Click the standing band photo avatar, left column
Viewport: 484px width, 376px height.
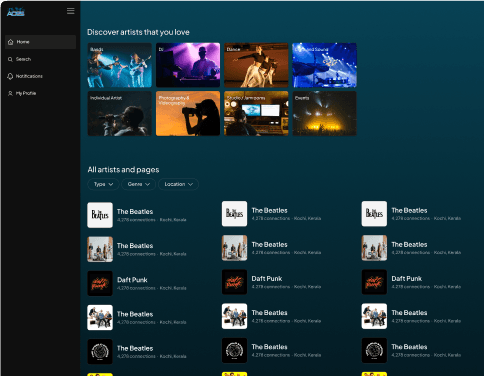(100, 249)
